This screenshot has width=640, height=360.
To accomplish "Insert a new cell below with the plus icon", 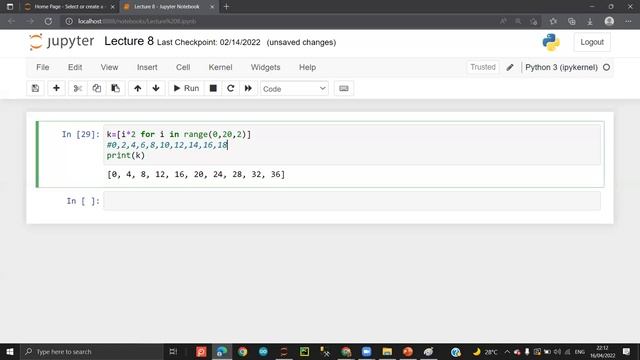I will click(56, 88).
